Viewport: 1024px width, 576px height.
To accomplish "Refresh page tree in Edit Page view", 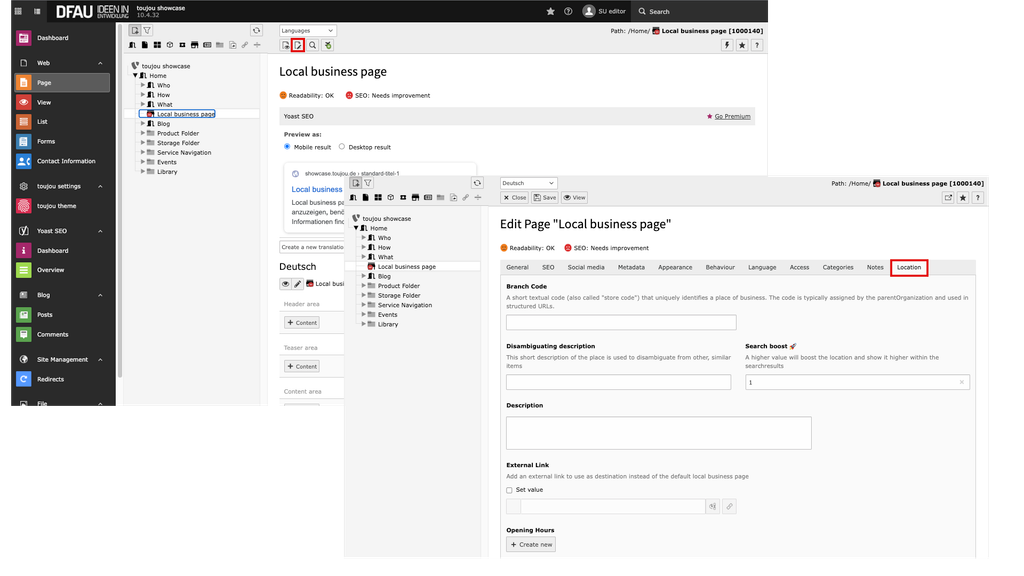I will click(477, 183).
